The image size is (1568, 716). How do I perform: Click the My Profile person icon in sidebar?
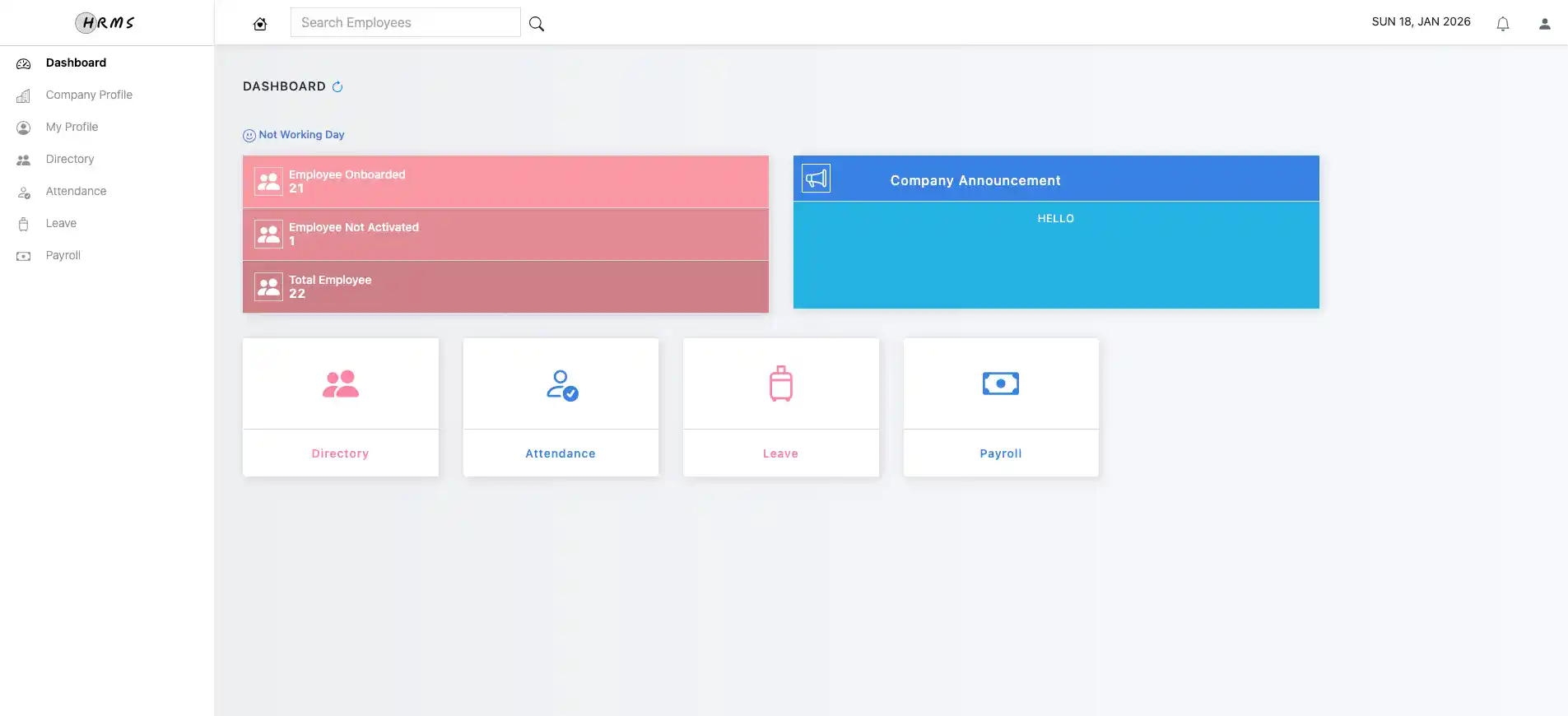[x=24, y=128]
